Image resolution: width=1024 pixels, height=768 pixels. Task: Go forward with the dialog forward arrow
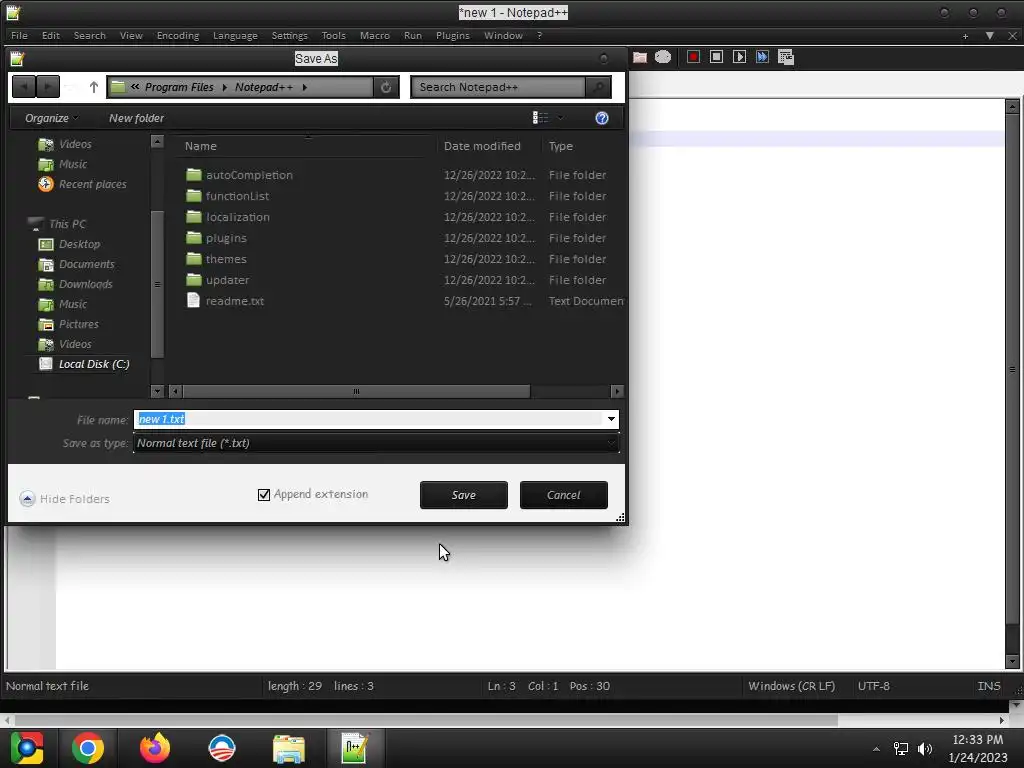click(x=48, y=86)
